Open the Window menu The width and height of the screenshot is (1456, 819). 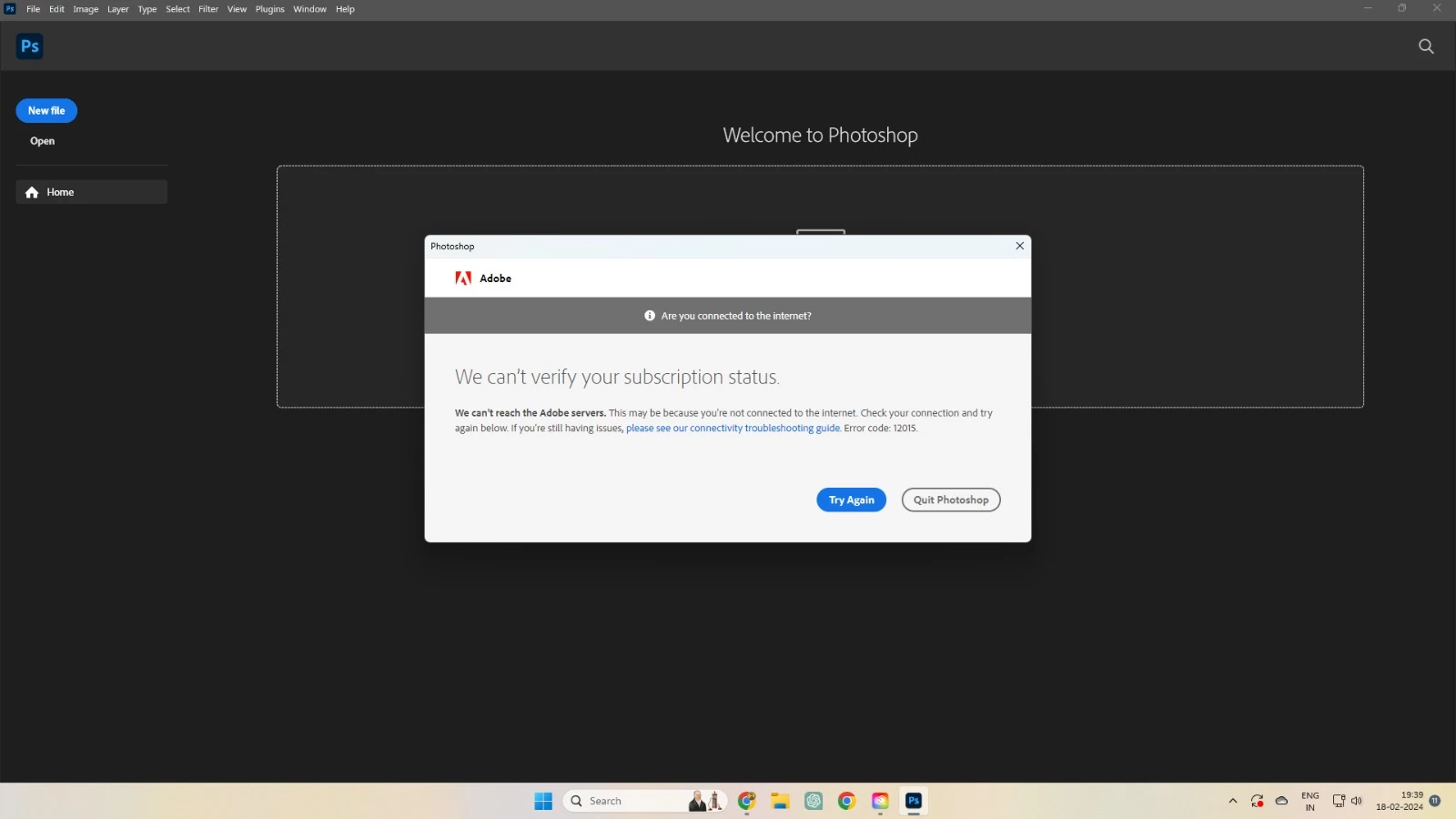click(x=309, y=9)
